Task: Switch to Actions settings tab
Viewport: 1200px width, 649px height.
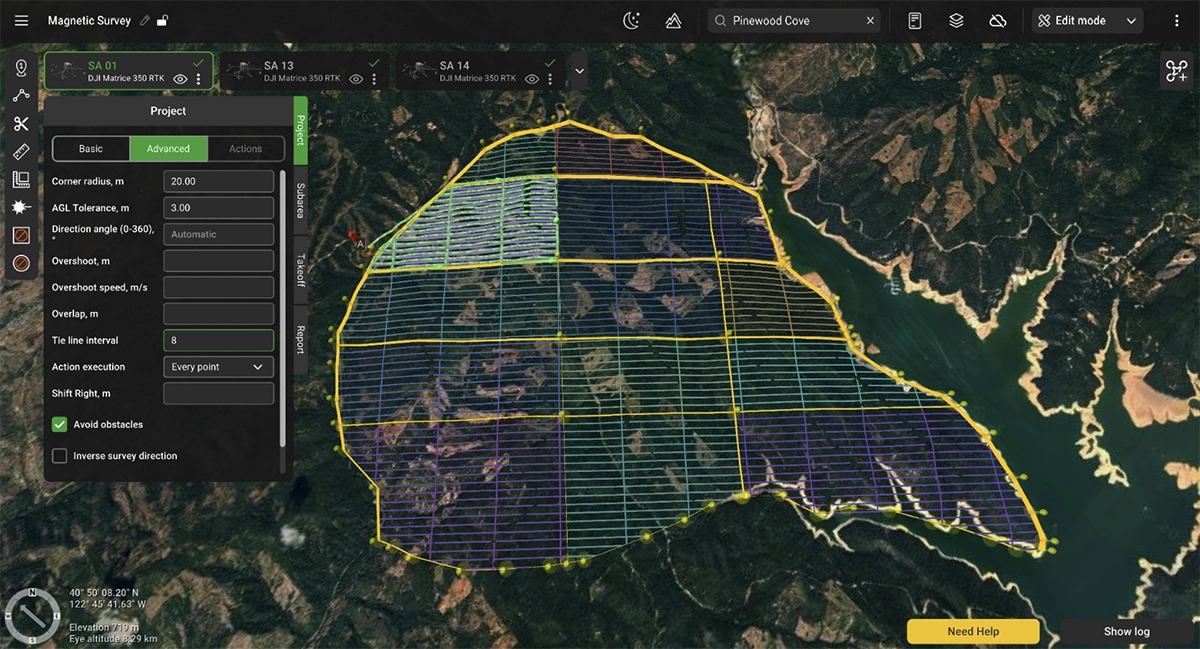Action: tap(246, 149)
